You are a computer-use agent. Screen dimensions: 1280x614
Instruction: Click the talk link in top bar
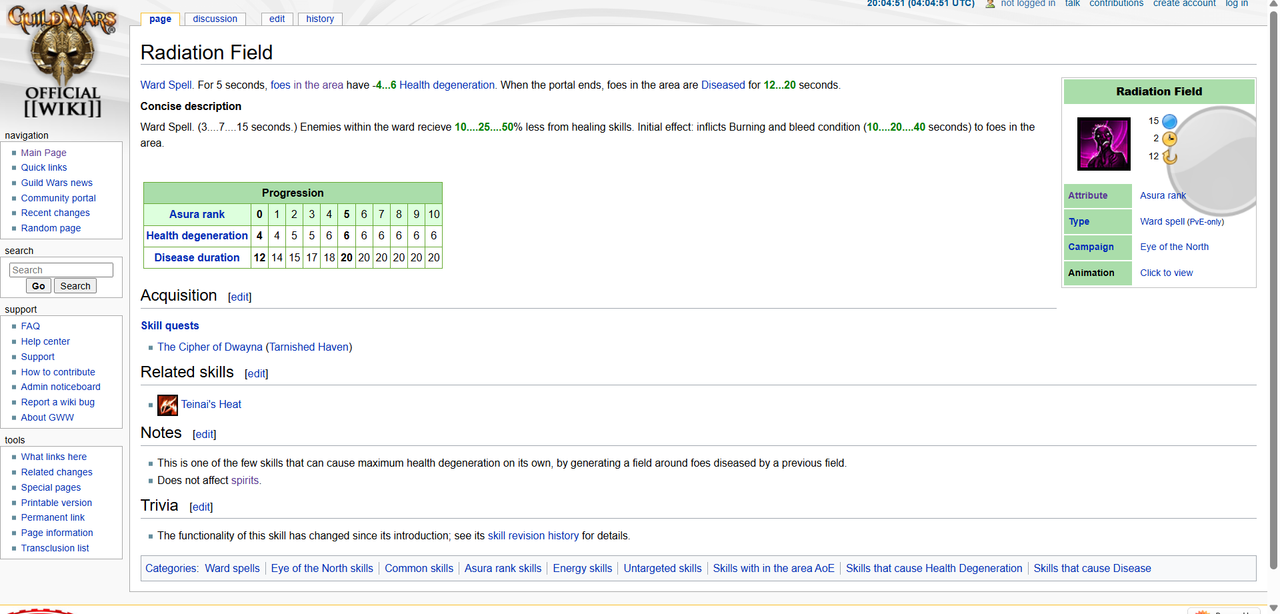(x=1072, y=4)
